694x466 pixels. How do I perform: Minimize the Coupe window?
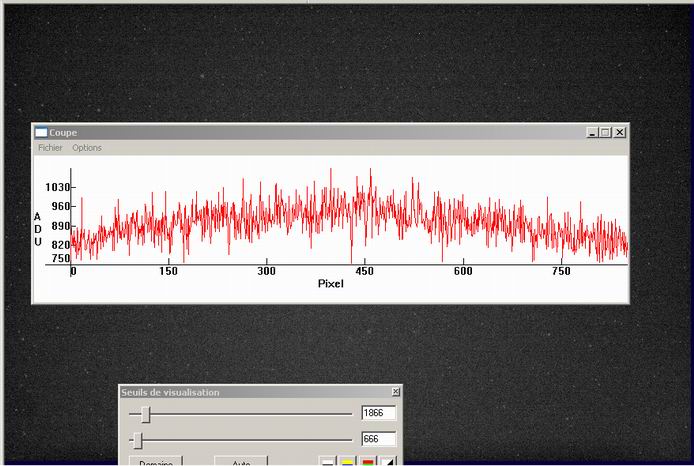tap(592, 132)
